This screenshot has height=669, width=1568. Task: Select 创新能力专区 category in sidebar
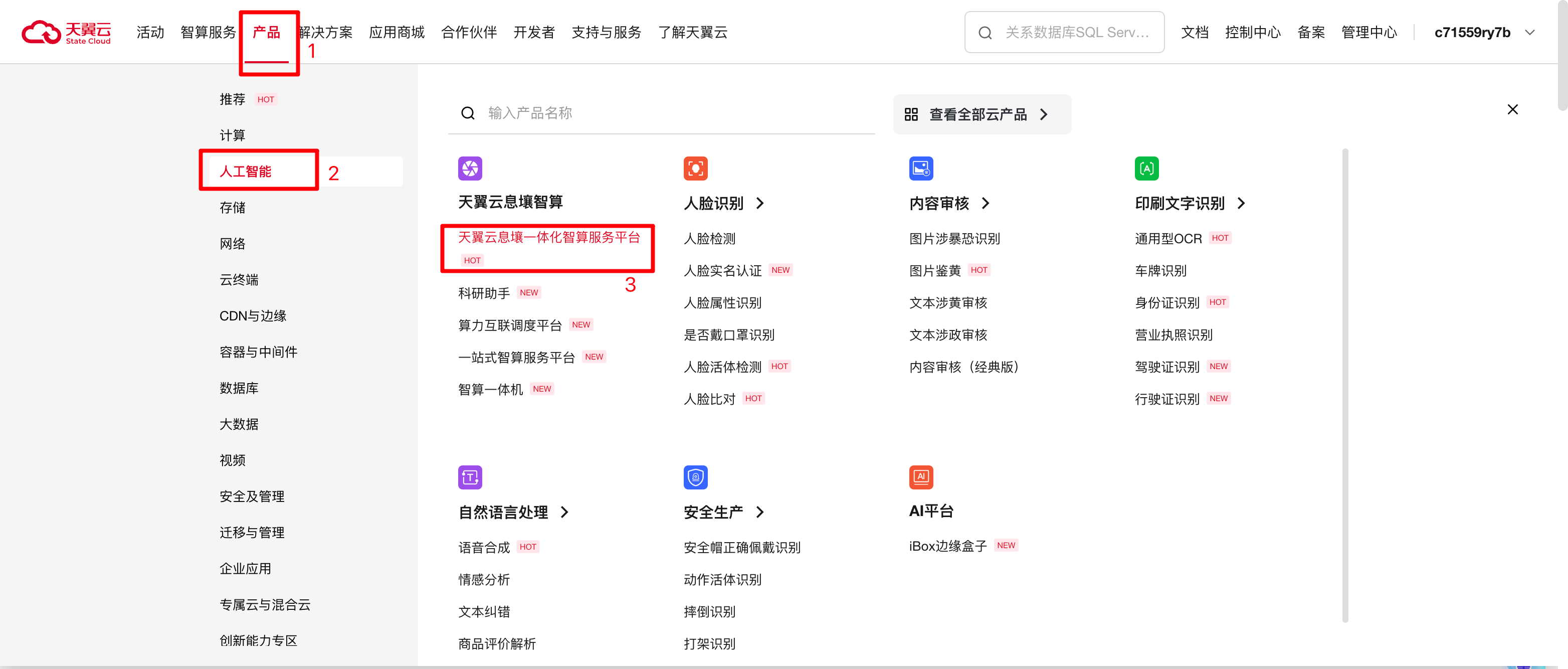(259, 640)
